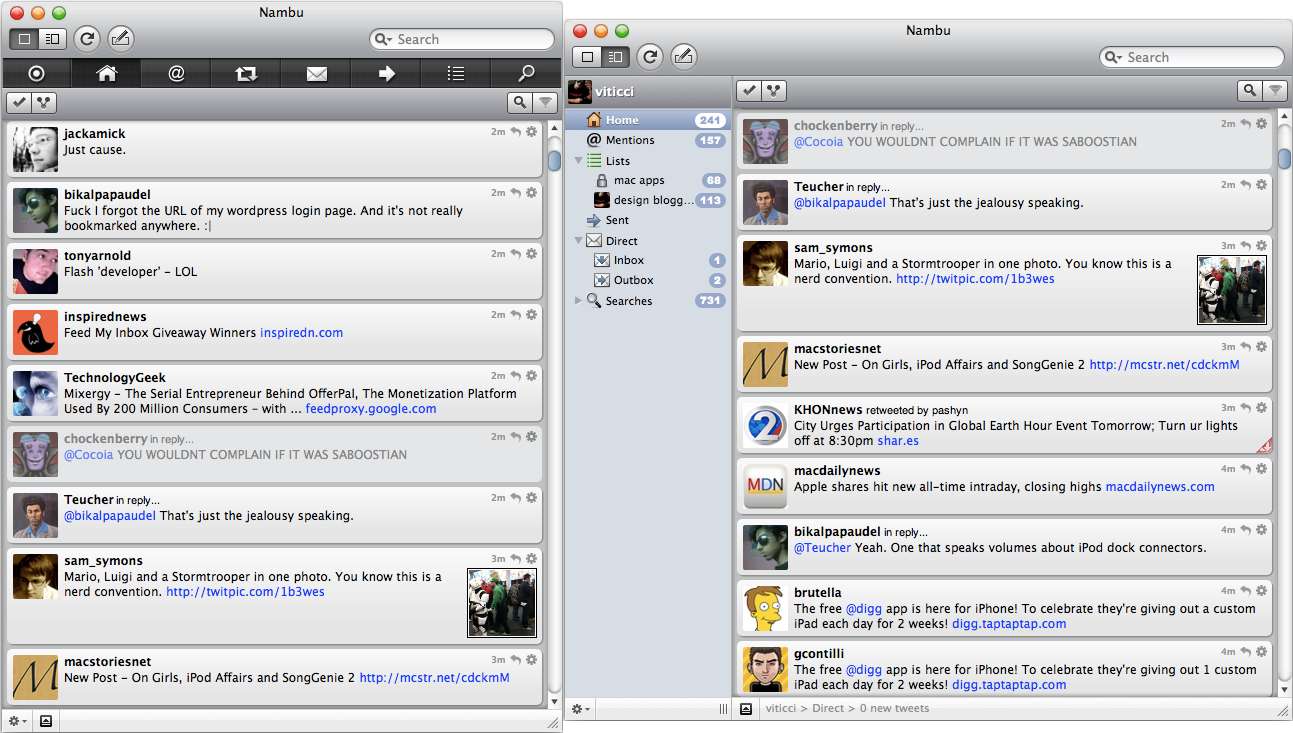Click mark all read checkmark in left window
Image resolution: width=1293 pixels, height=733 pixels.
19,102
